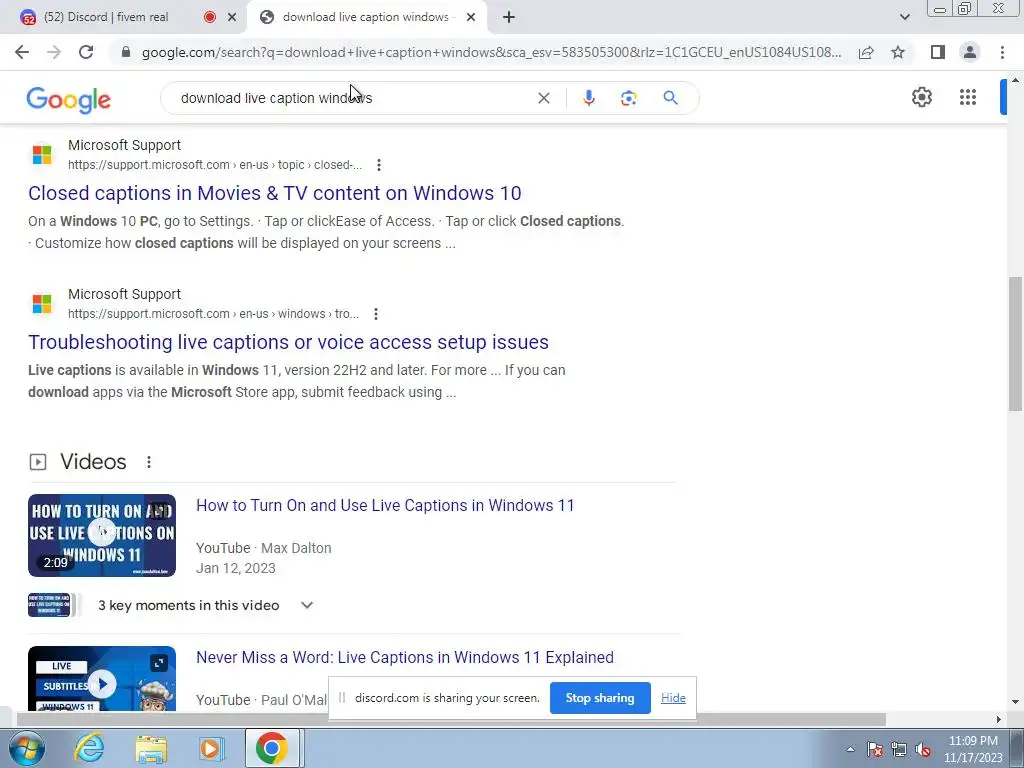
Task: Click the YouTube · Max Dalton source text
Action: 264,549
